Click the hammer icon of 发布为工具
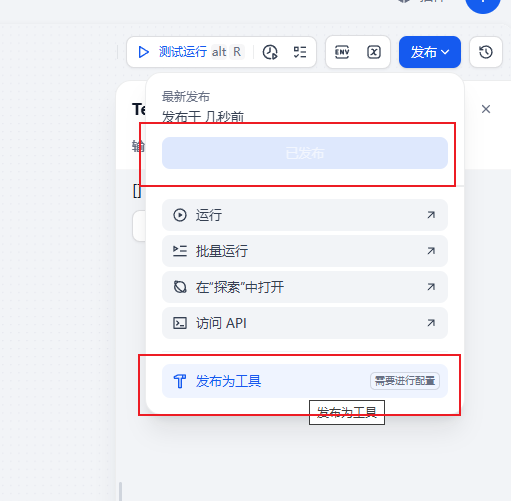Screen dimensions: 511x501 pos(180,381)
